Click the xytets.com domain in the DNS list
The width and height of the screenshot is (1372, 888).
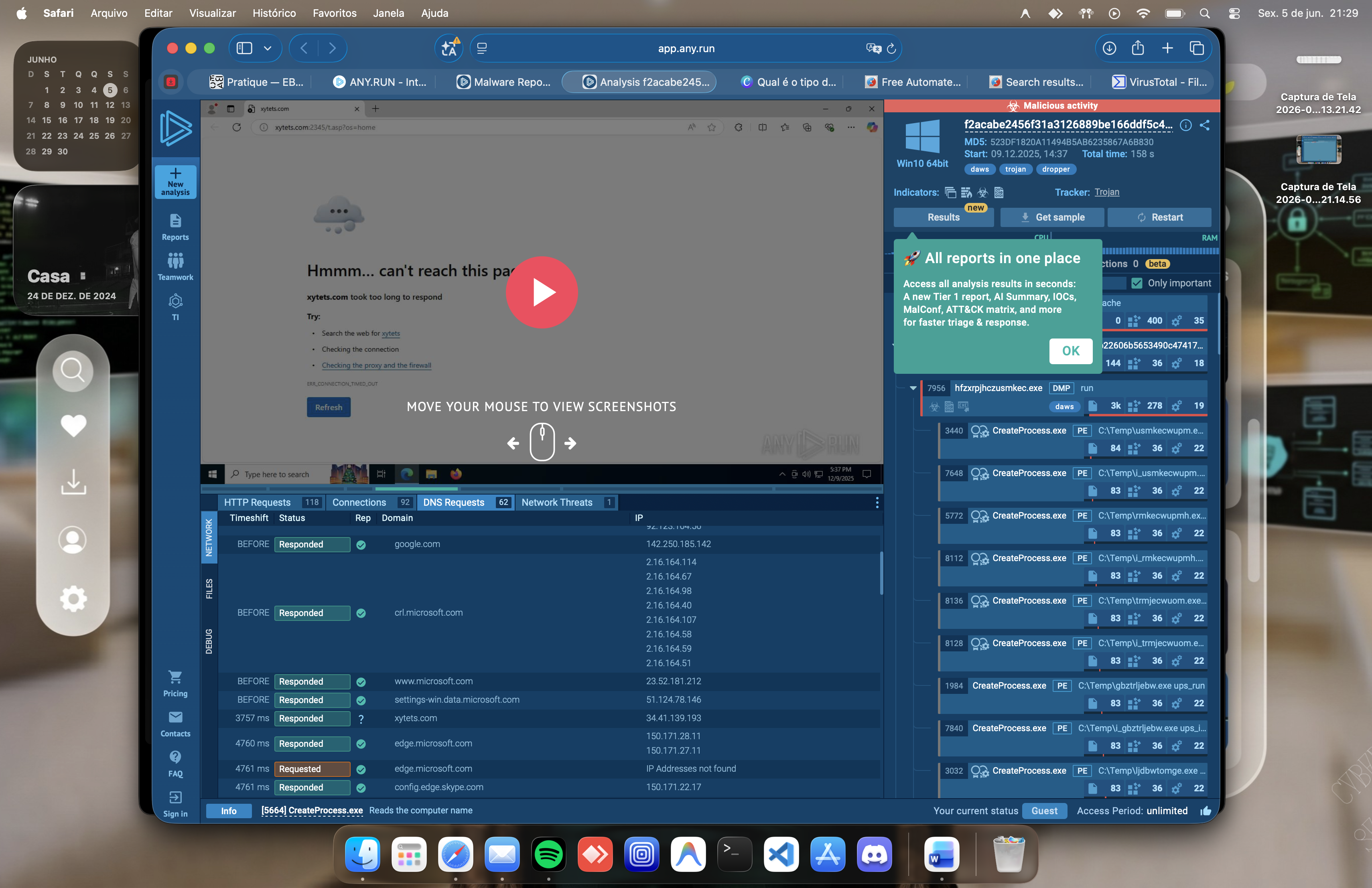(x=416, y=719)
